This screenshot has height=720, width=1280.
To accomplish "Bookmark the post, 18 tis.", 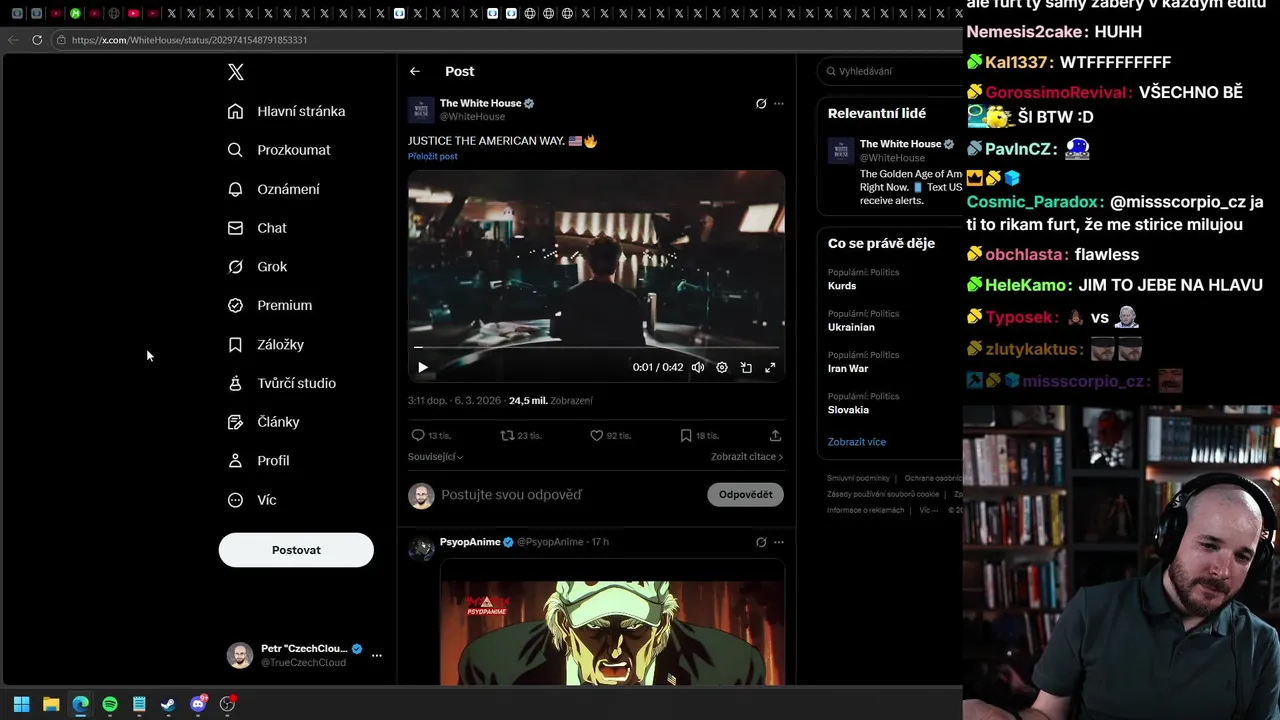I will 699,435.
